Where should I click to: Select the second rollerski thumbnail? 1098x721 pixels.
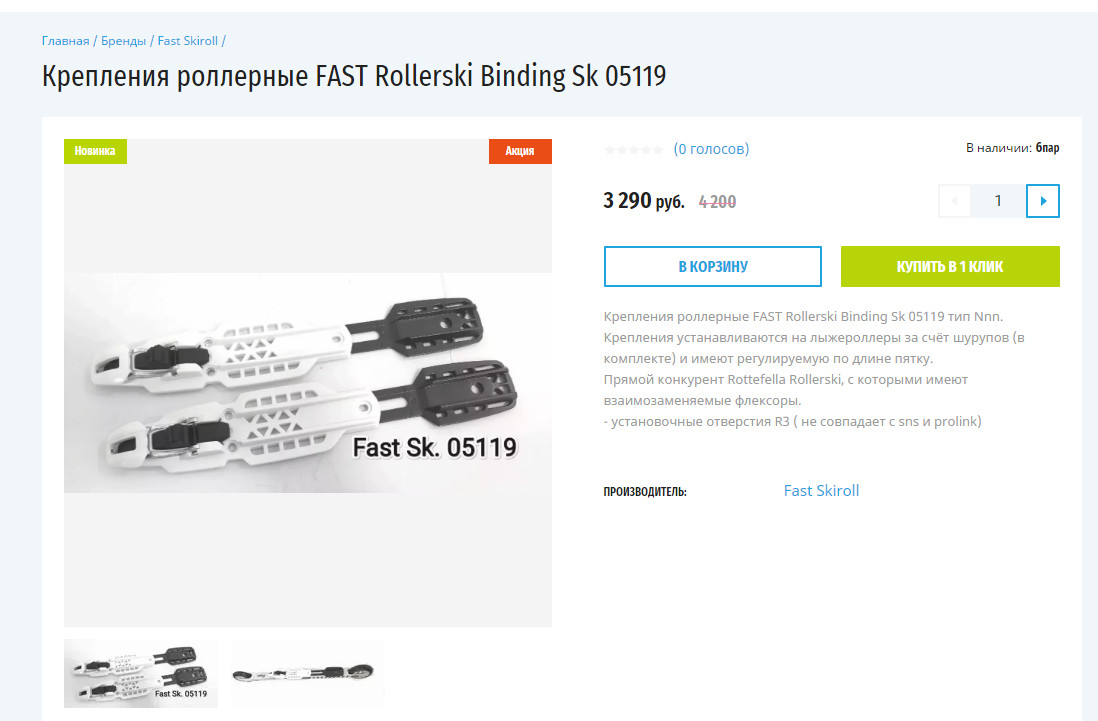307,673
